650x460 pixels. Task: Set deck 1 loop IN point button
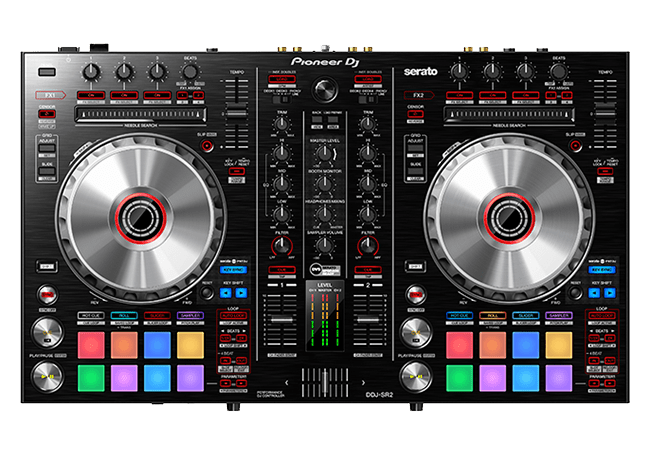(225, 361)
